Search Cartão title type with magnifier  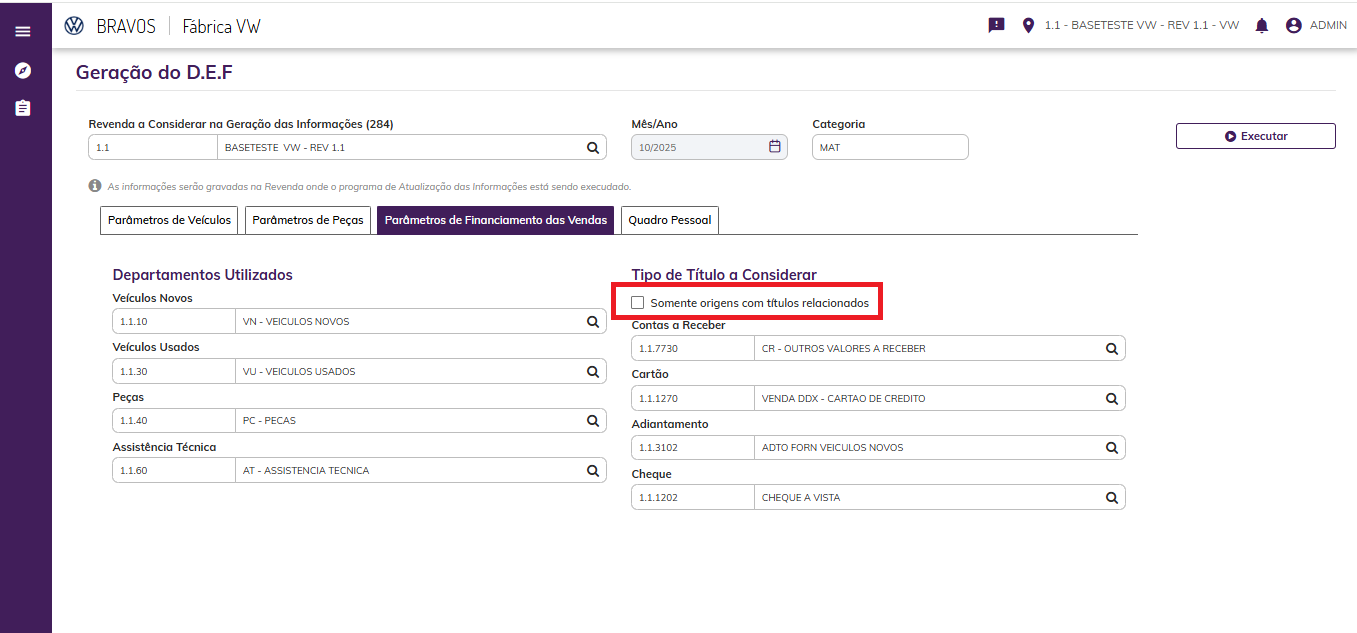tap(1112, 398)
